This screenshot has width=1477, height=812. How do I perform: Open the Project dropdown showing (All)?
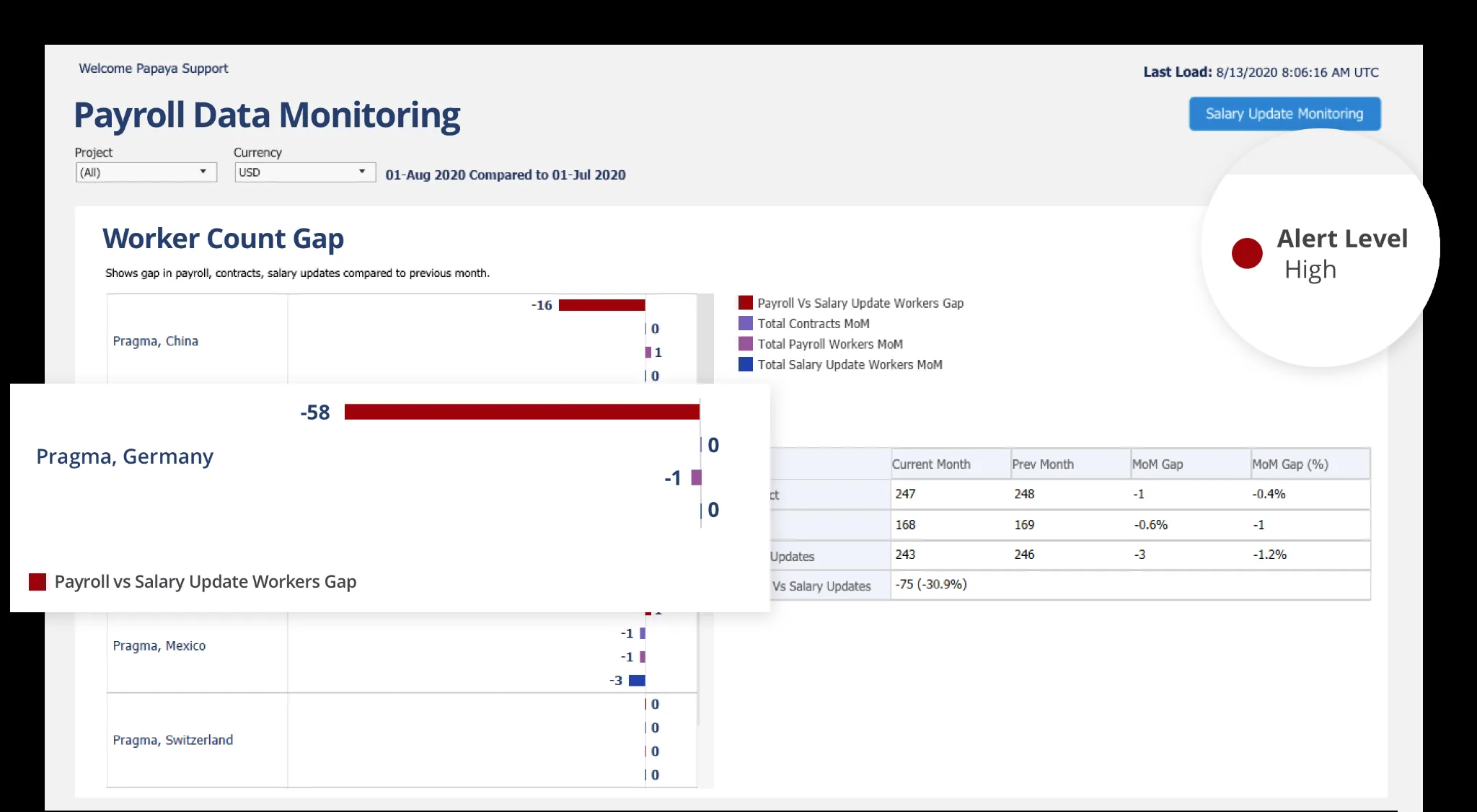pos(146,172)
